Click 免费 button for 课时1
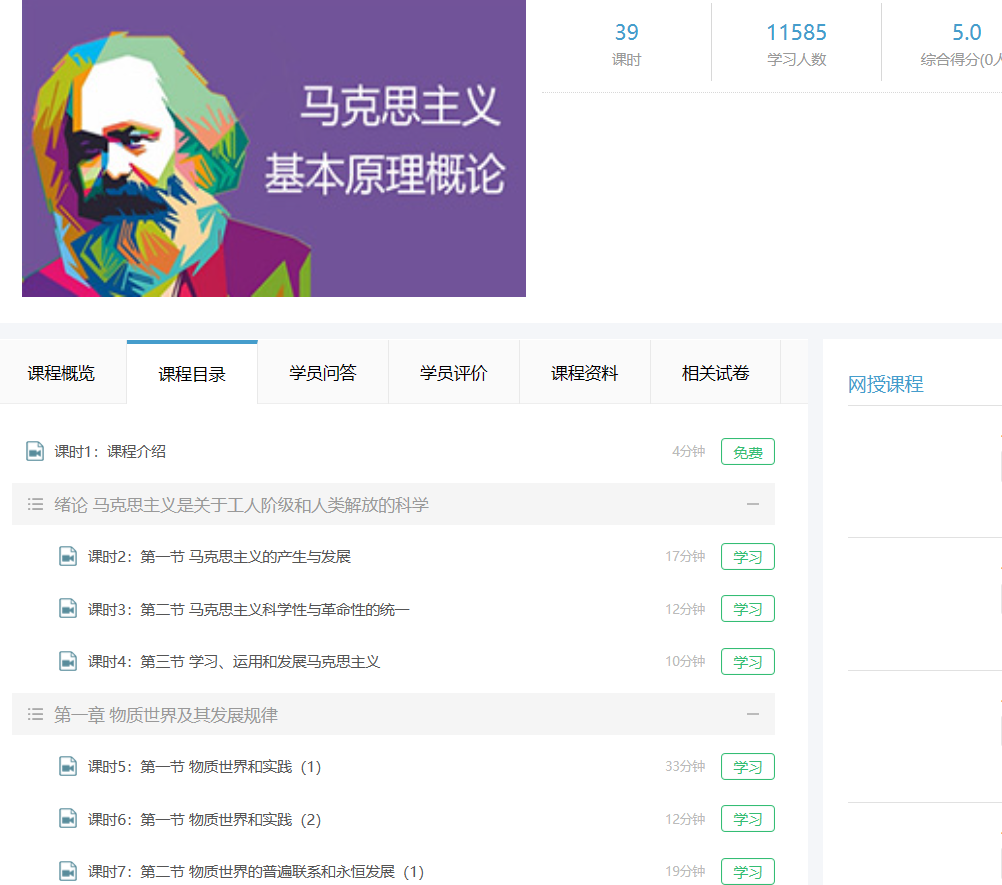Viewport: 1002px width, 885px height. coord(748,452)
